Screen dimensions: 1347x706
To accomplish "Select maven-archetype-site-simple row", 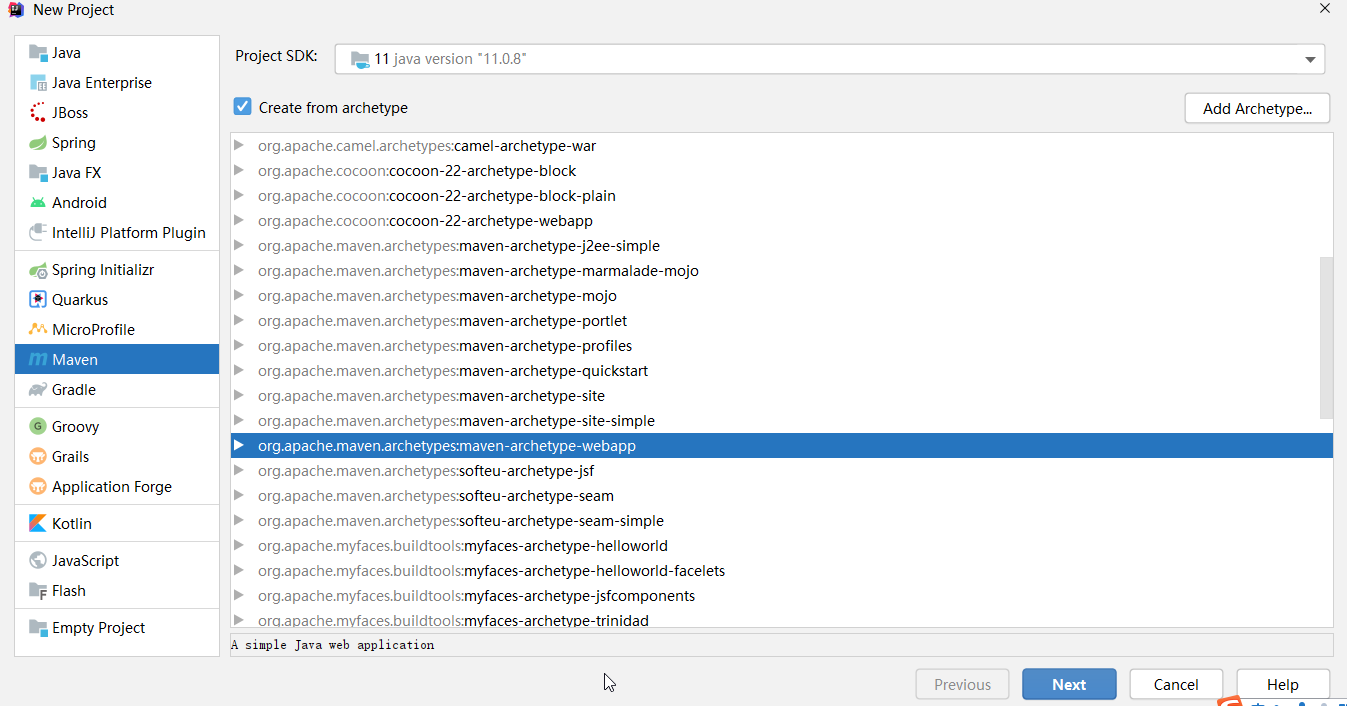I will tap(782, 421).
